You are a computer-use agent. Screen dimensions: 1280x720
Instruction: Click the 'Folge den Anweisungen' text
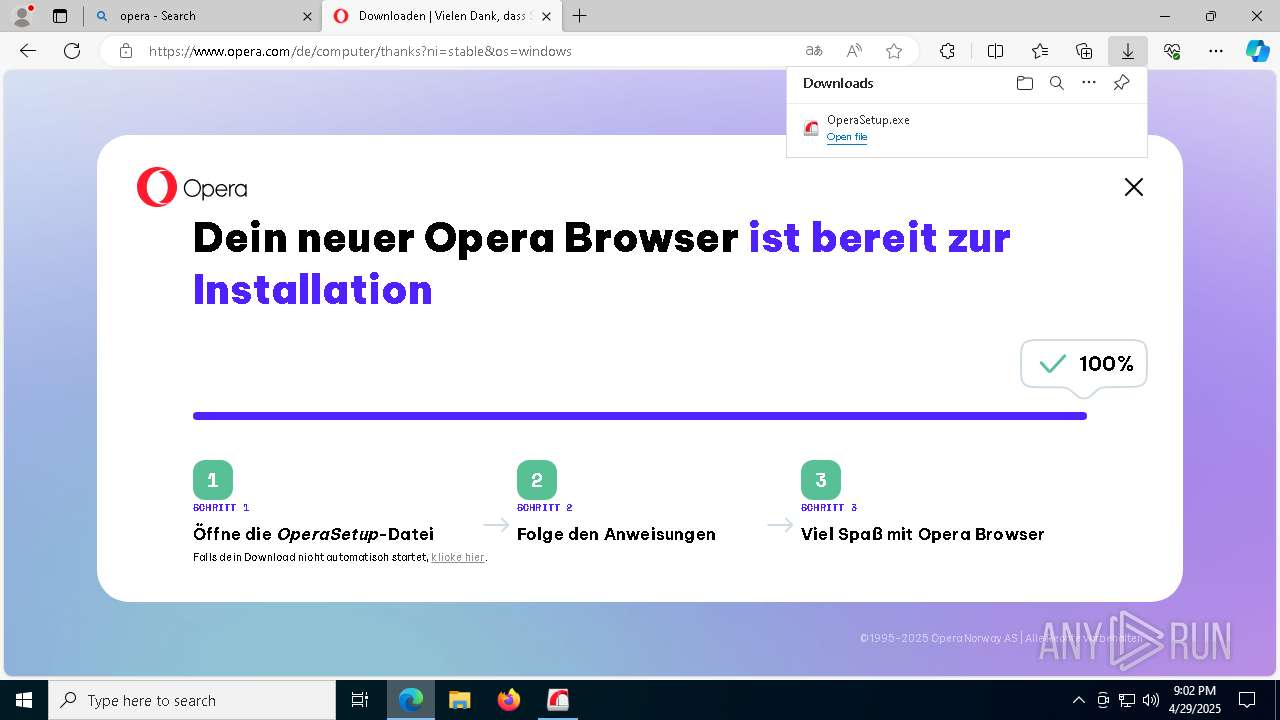616,534
